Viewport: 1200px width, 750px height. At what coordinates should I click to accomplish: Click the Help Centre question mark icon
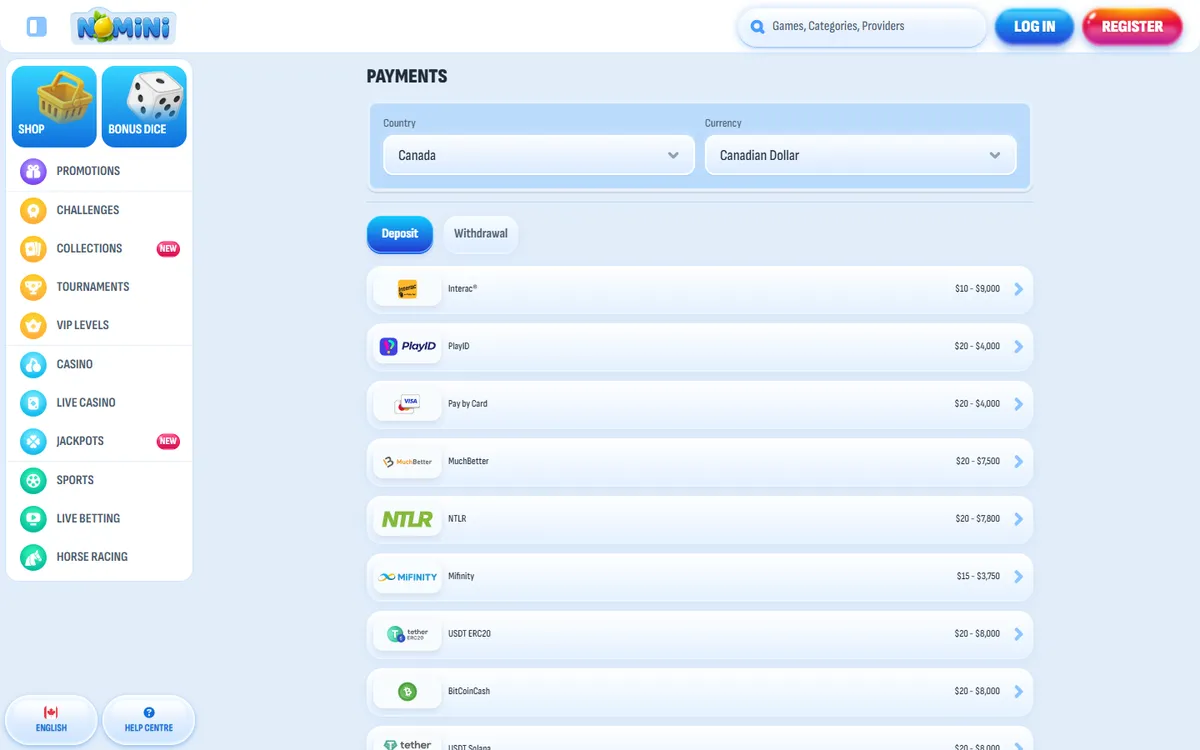(149, 712)
